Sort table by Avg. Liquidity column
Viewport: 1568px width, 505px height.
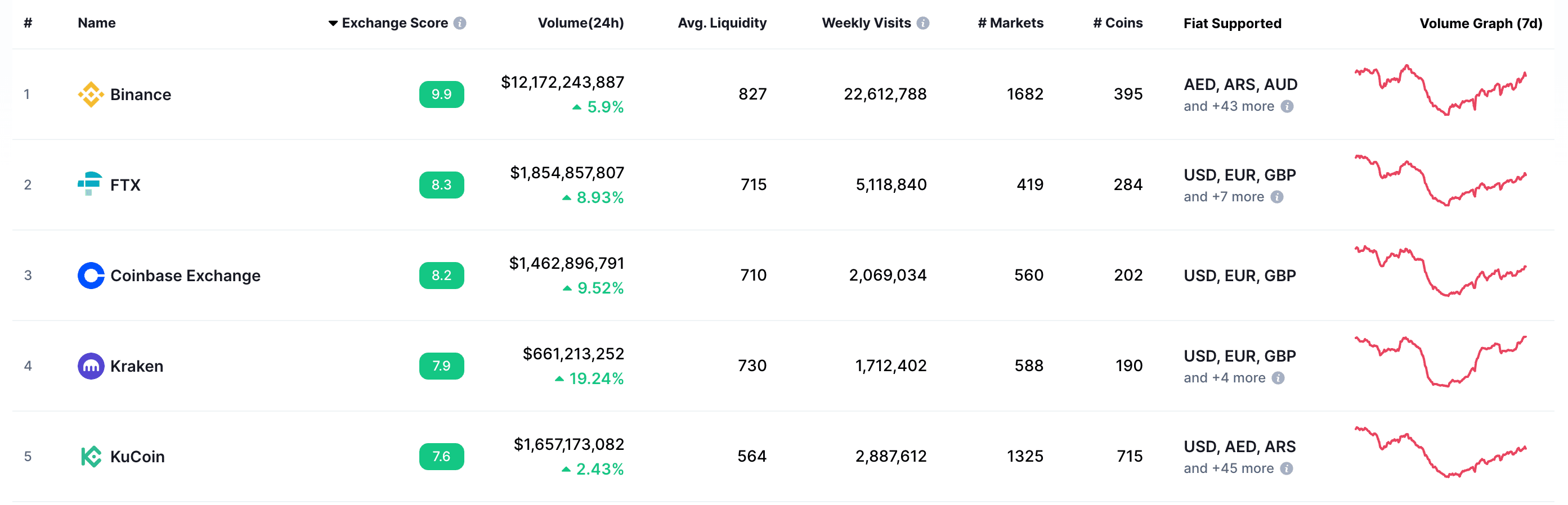pos(722,23)
